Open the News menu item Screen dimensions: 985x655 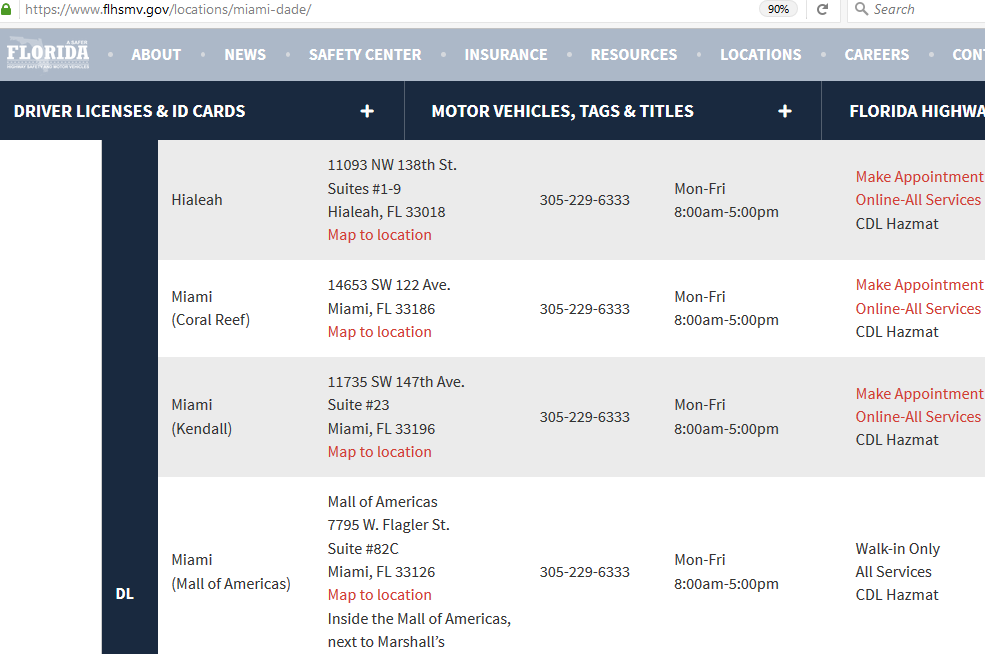coord(245,55)
